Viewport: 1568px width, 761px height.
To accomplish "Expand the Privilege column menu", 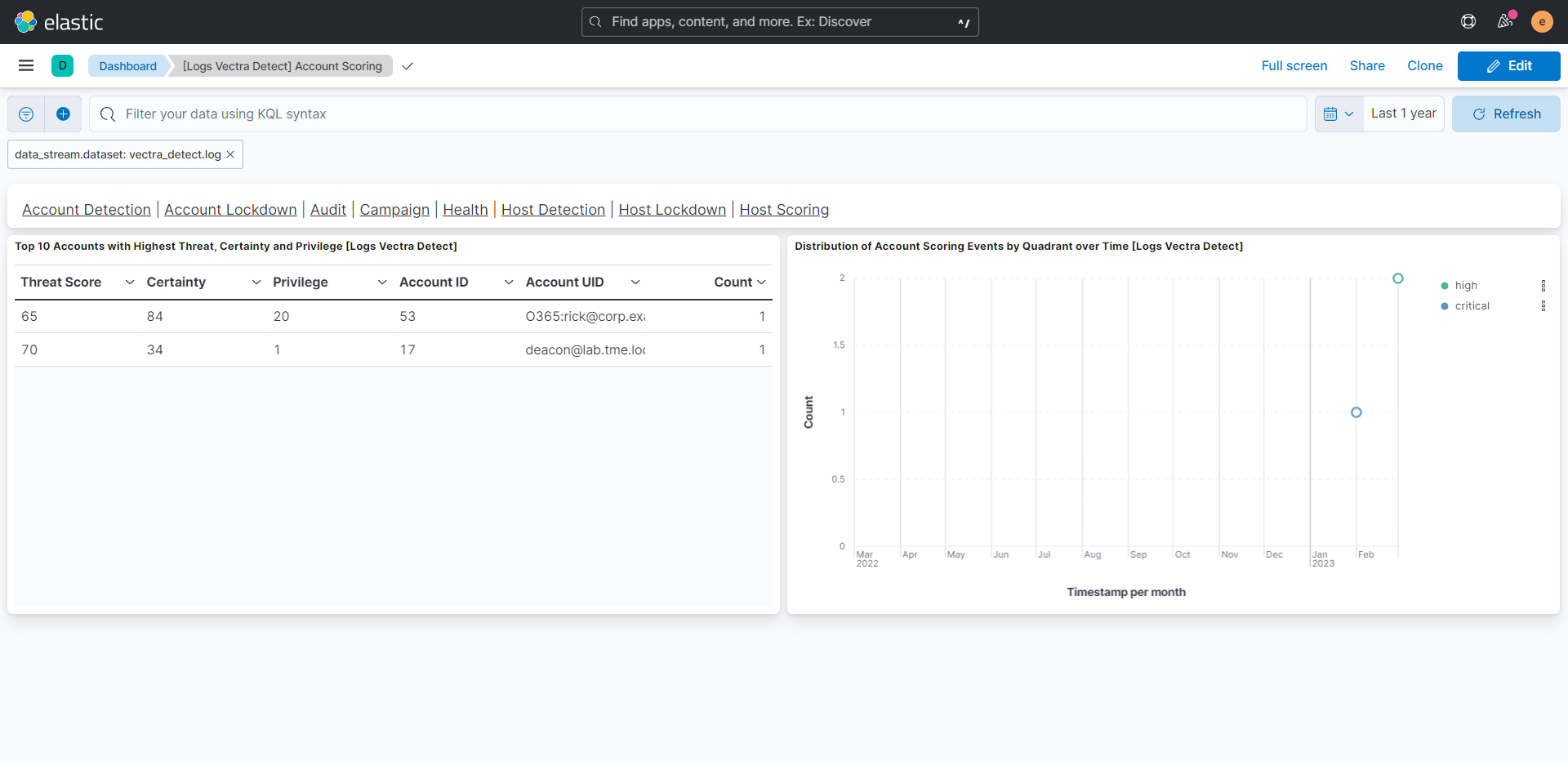I will coord(382,283).
